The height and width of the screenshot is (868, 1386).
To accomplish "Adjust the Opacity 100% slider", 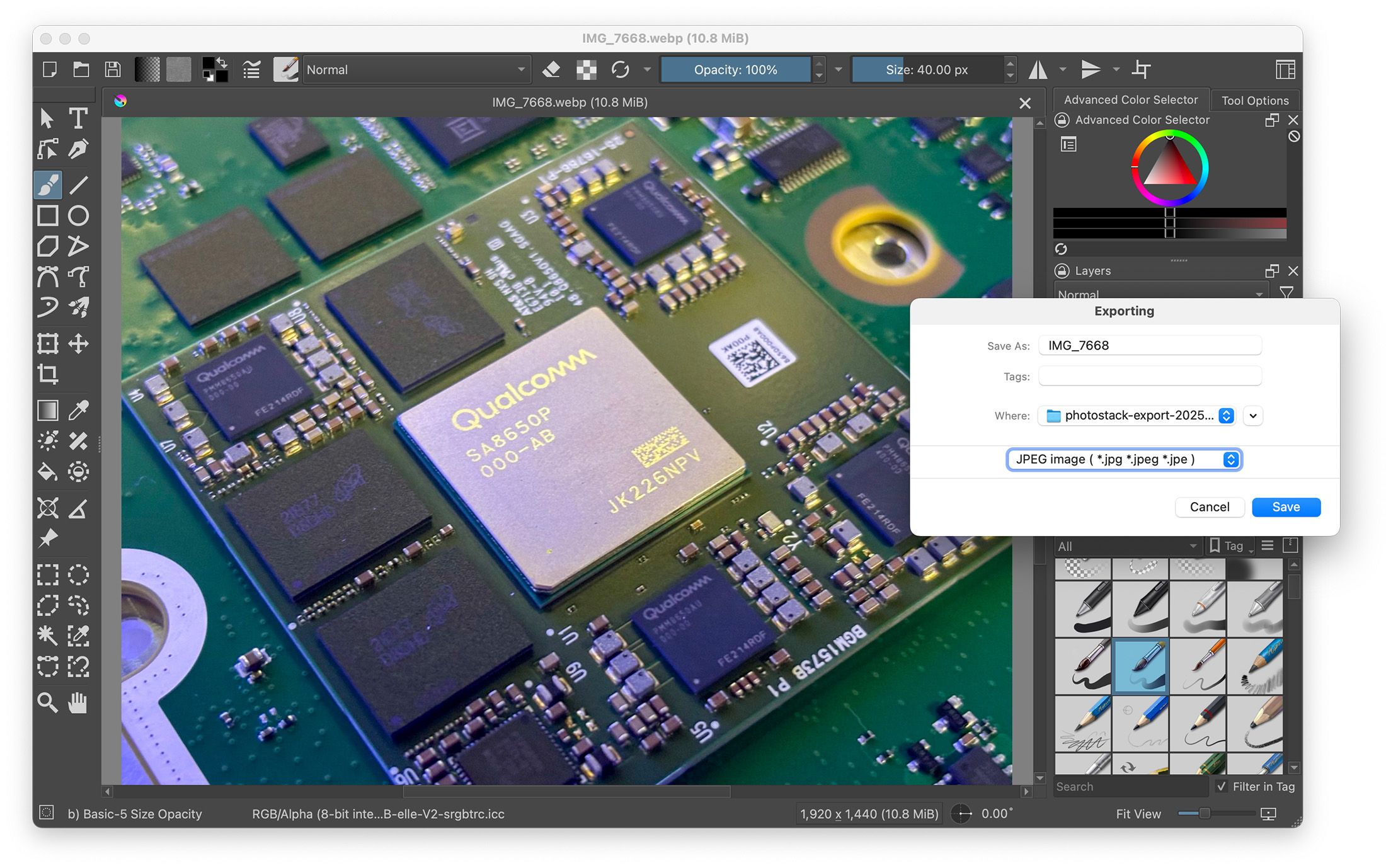I will tap(735, 70).
